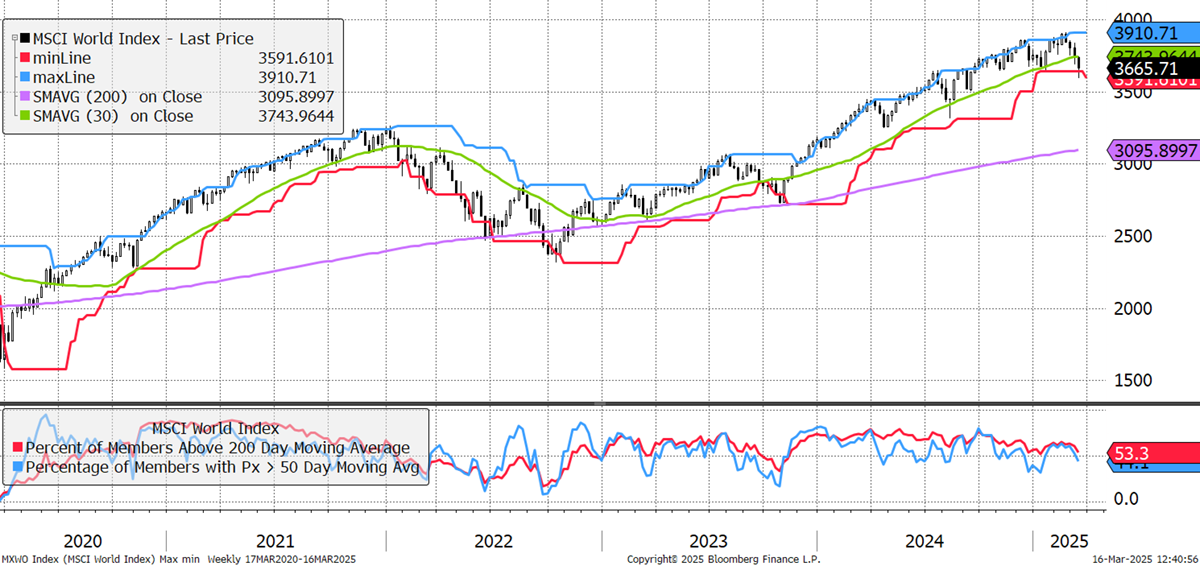
Task: Click the purple SMAVG (200) color swatch
Action: click(24, 97)
